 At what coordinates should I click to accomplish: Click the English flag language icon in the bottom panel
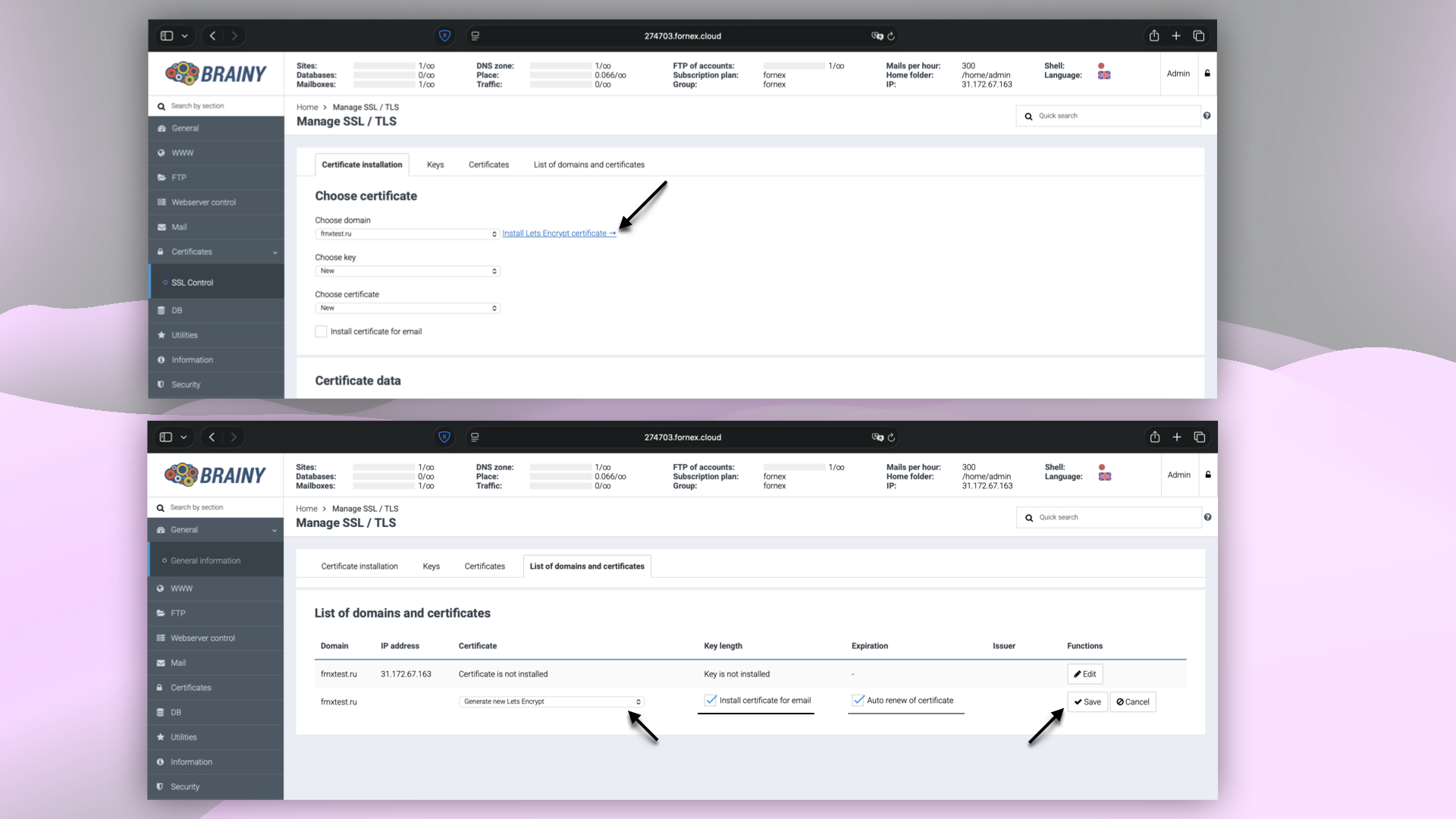tap(1105, 476)
